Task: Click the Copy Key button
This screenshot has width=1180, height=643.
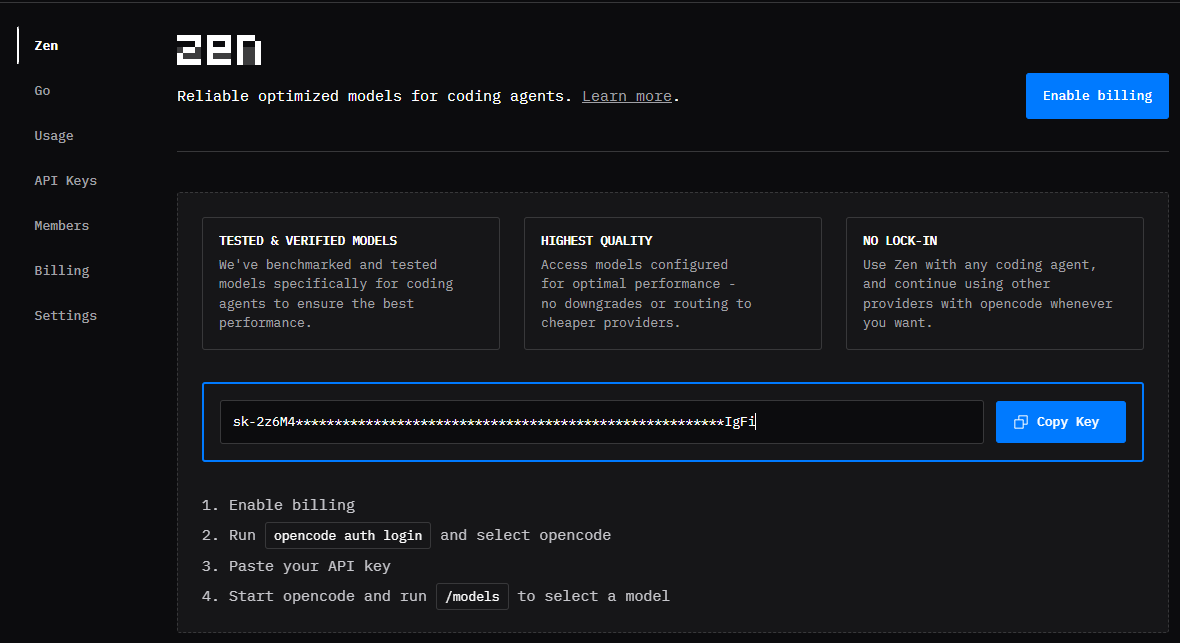Action: pos(1060,422)
